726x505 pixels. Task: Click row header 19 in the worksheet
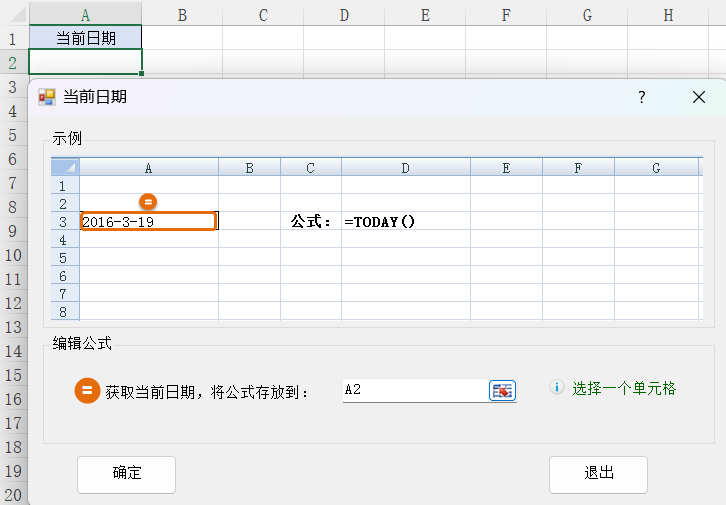click(13, 471)
